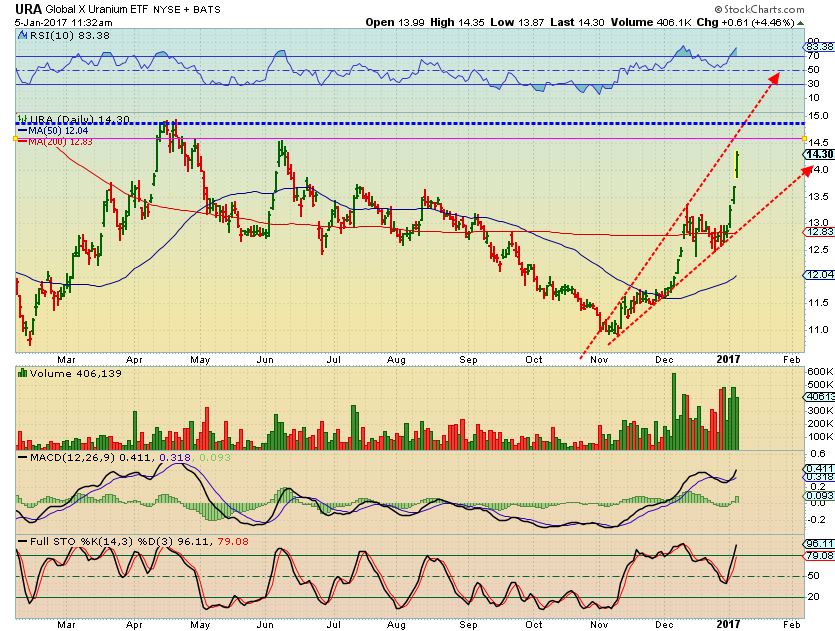Screen dimensions: 835x631
Task: Click the URA ticker symbol in the header
Action: click(28, 9)
